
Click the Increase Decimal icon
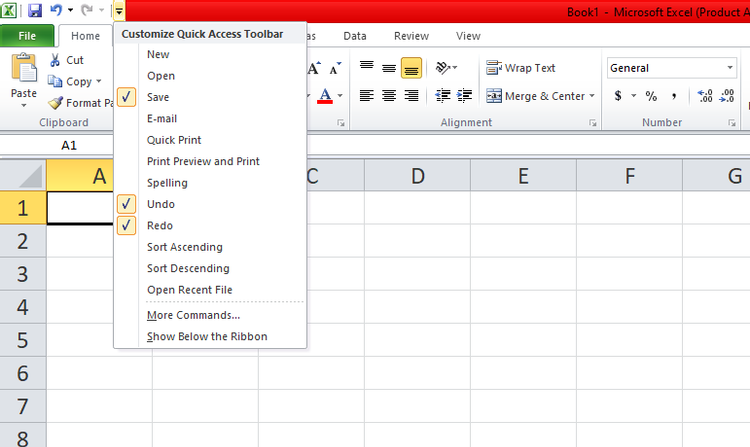pos(705,96)
